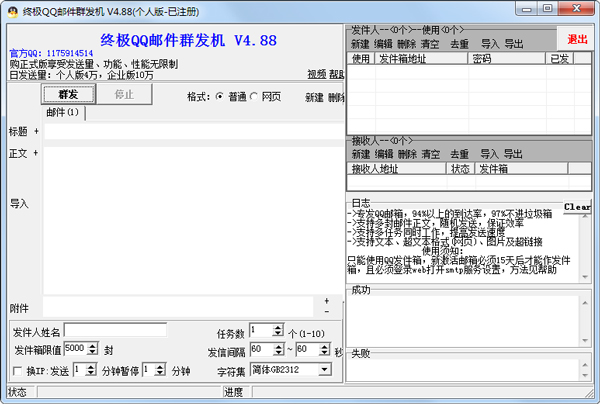
Task: Click the 发件箱 column header in recipients
Action: point(522,169)
